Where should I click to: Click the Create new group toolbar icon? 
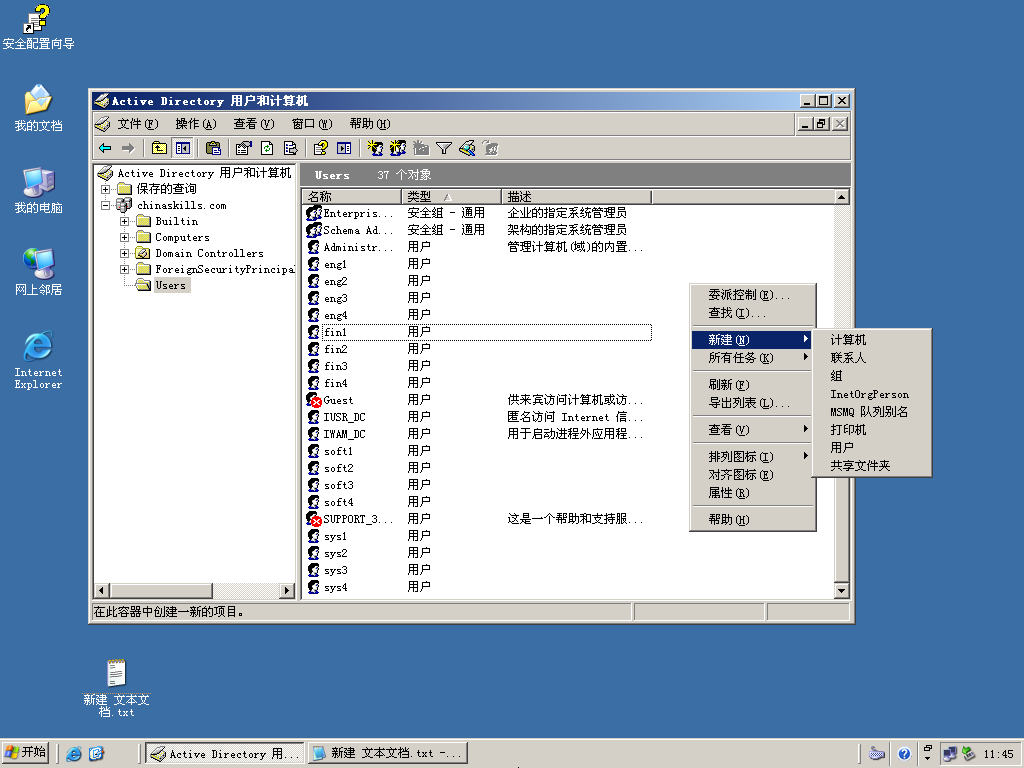point(398,148)
